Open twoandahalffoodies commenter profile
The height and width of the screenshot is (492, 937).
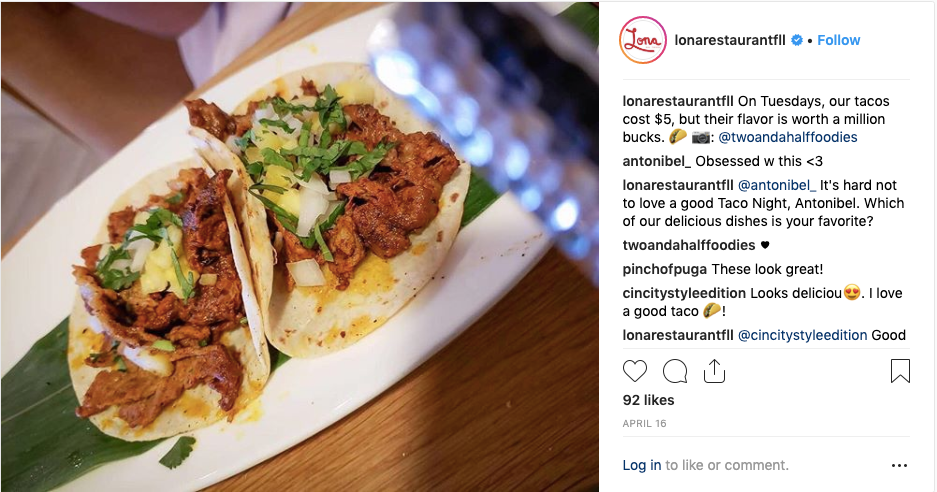tap(689, 245)
